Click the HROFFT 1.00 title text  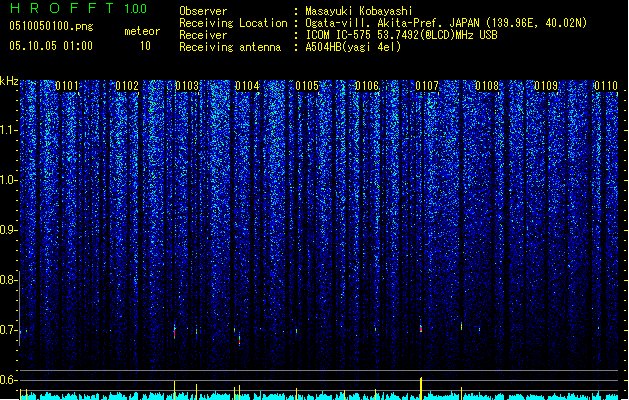(78, 8)
